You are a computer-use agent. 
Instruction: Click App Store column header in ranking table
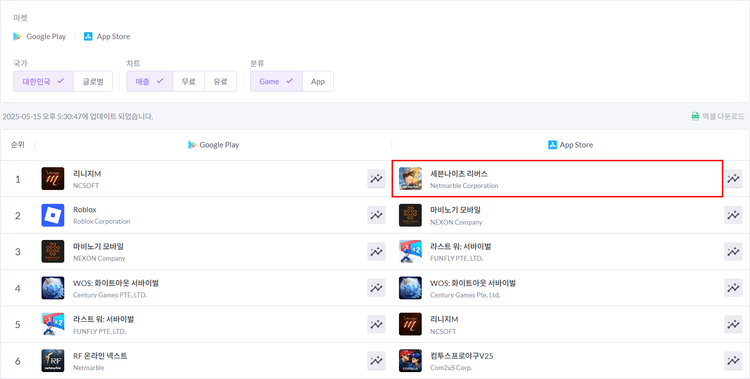[571, 145]
